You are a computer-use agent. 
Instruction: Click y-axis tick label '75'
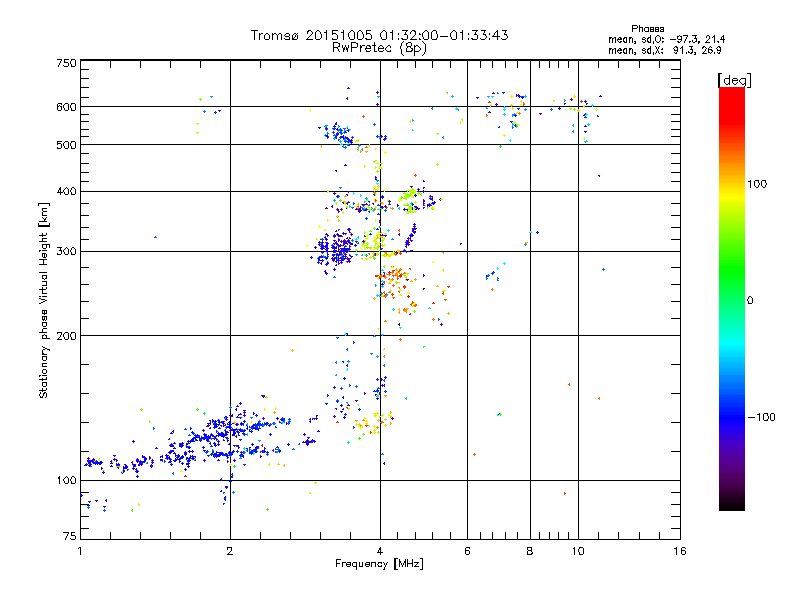[70, 536]
